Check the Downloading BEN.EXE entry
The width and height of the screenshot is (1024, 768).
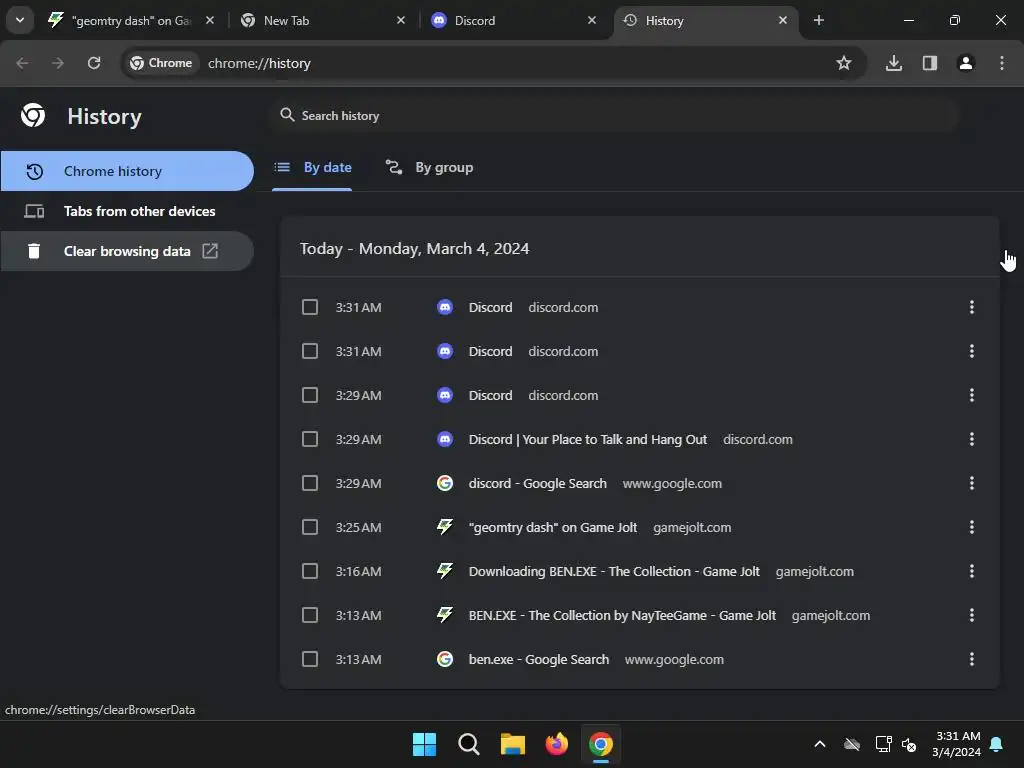point(310,571)
